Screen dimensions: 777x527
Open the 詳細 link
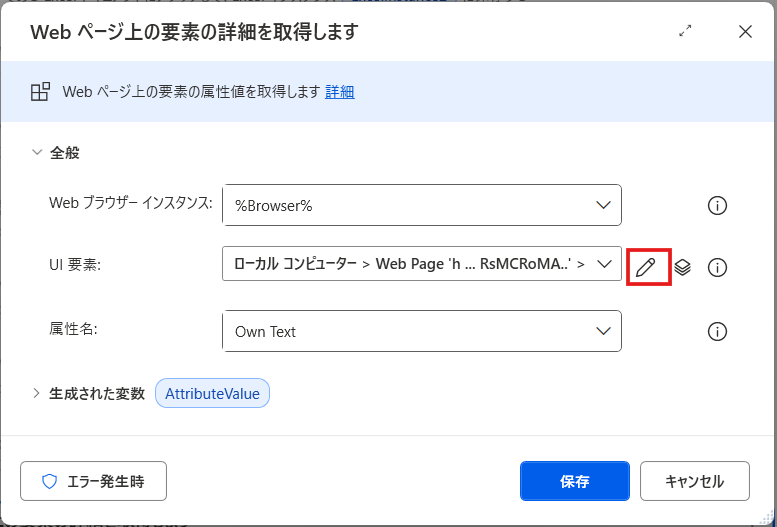340,92
